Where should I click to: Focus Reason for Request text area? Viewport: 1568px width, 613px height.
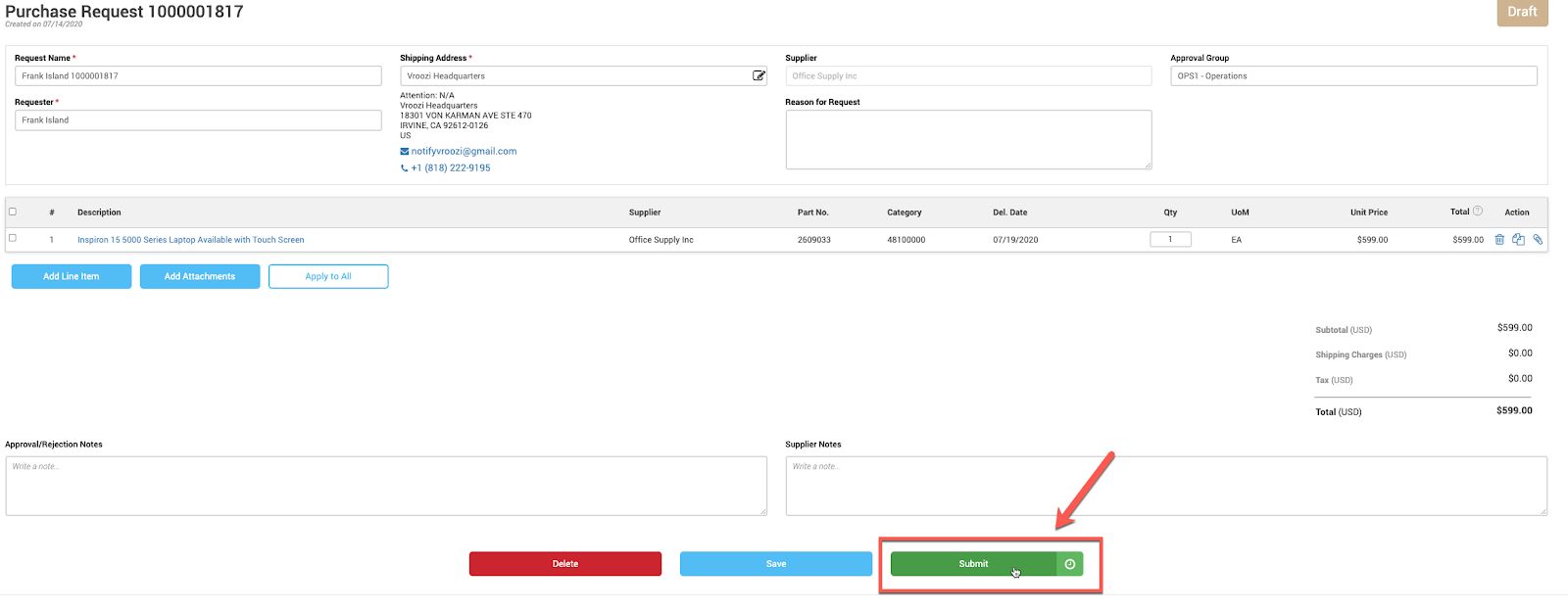[968, 139]
